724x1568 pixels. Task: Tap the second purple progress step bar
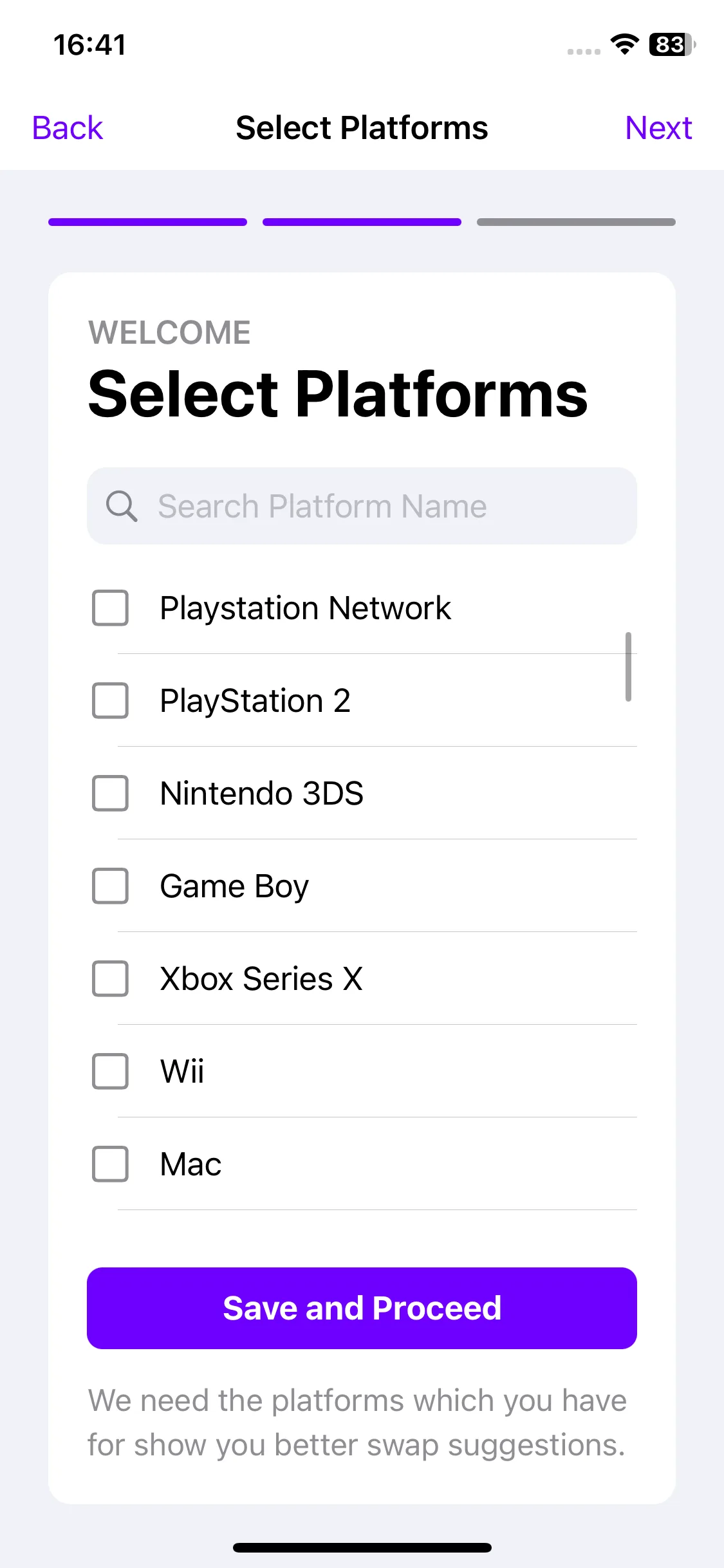click(362, 222)
